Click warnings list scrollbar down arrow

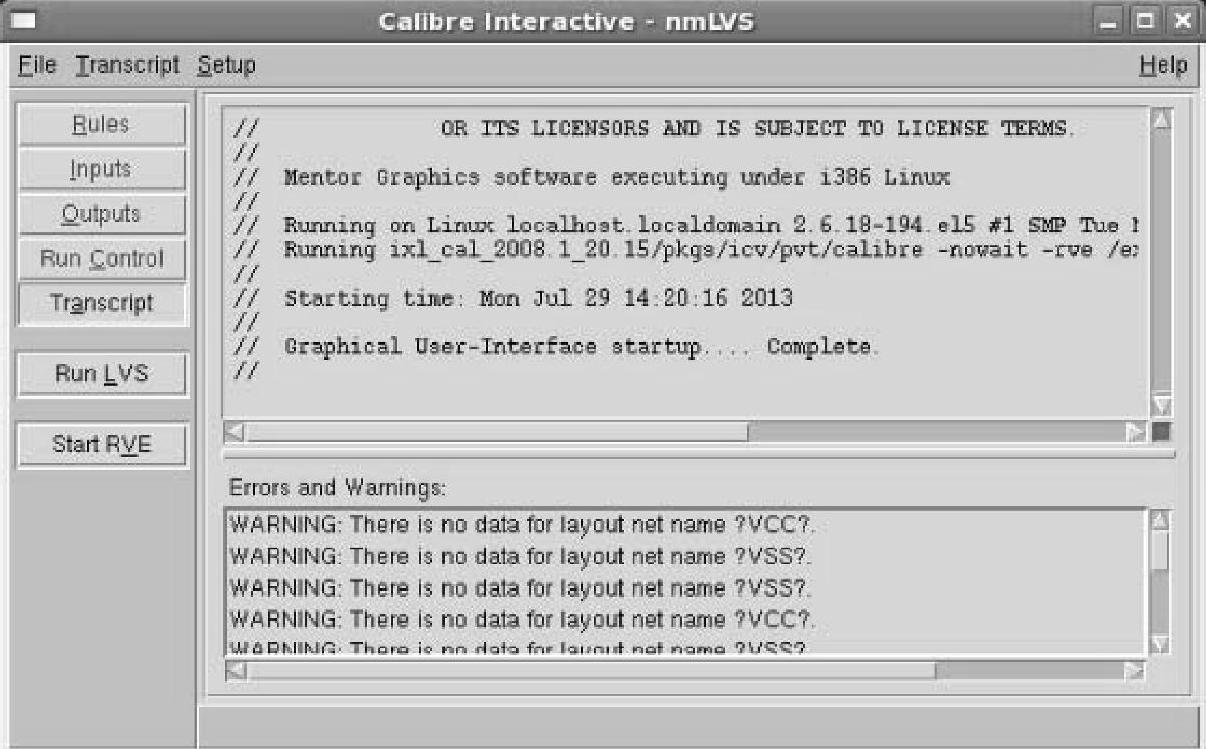(1160, 644)
